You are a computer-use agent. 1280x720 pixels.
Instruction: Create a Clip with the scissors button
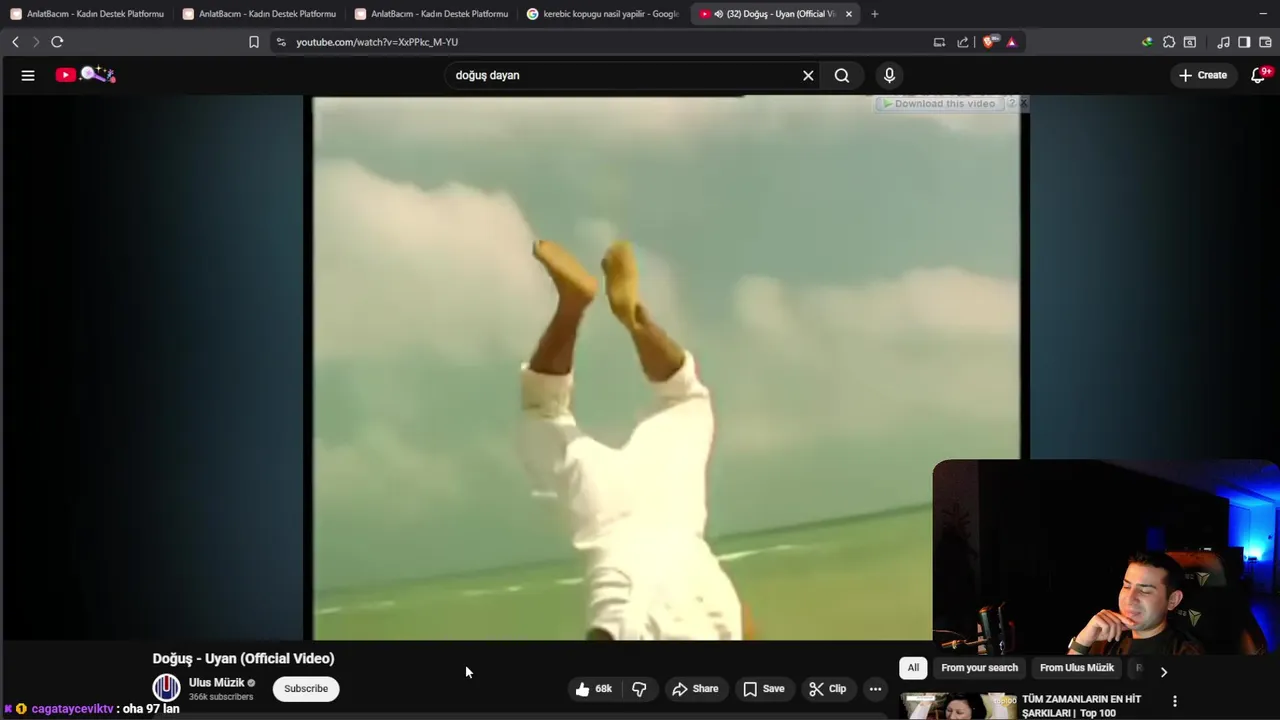[x=828, y=688]
